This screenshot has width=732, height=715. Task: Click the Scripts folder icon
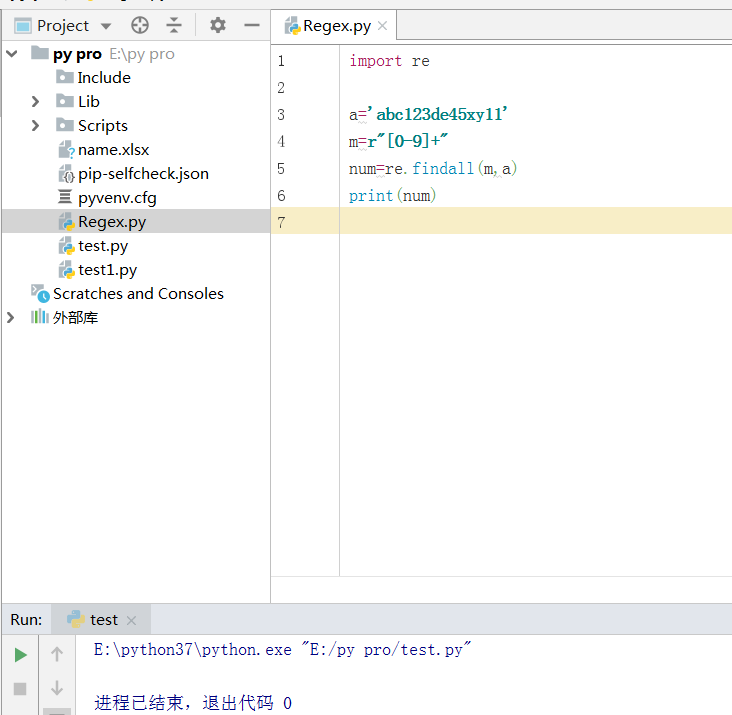[x=65, y=125]
